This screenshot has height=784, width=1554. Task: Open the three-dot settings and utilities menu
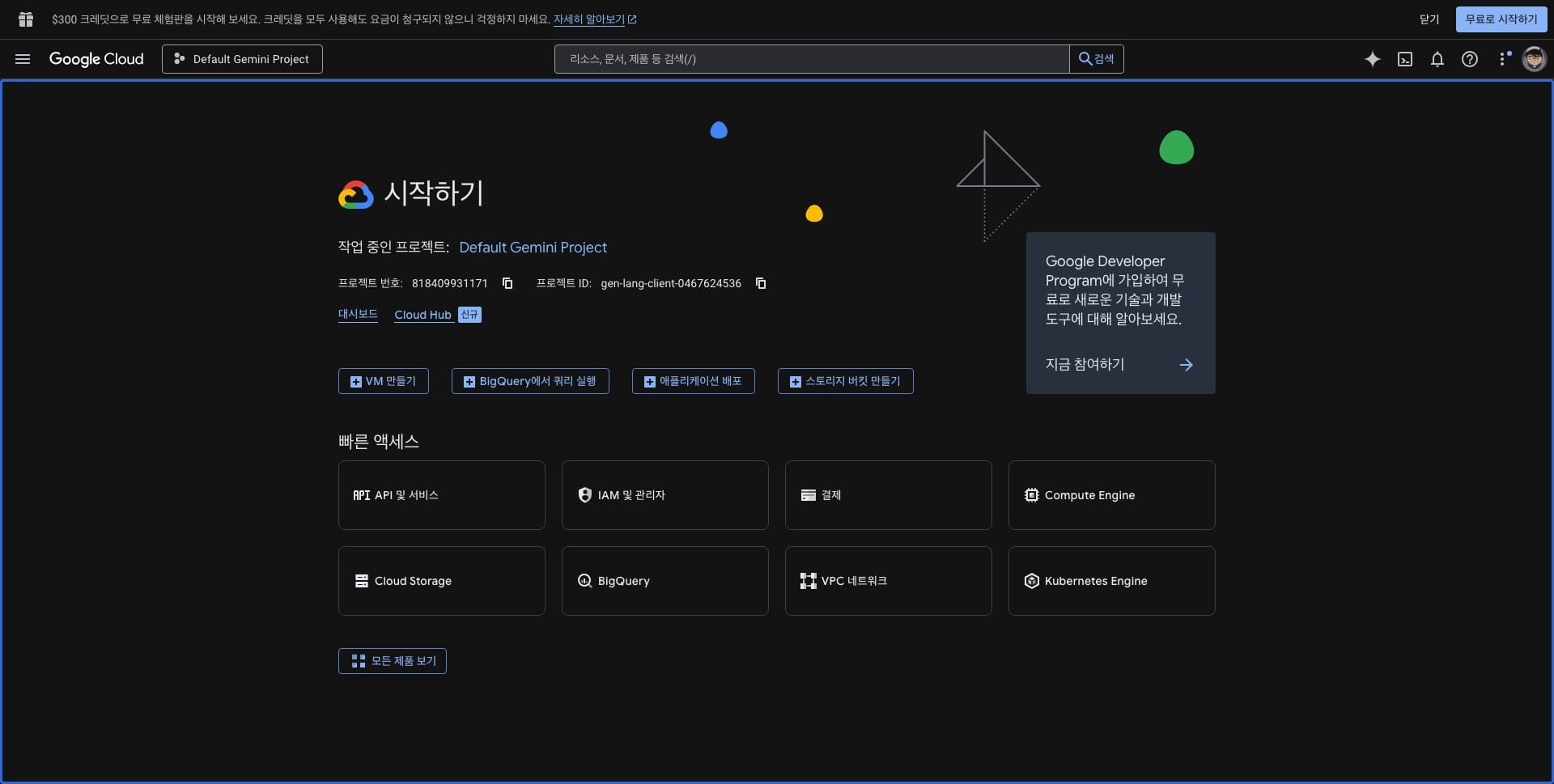pos(1503,59)
